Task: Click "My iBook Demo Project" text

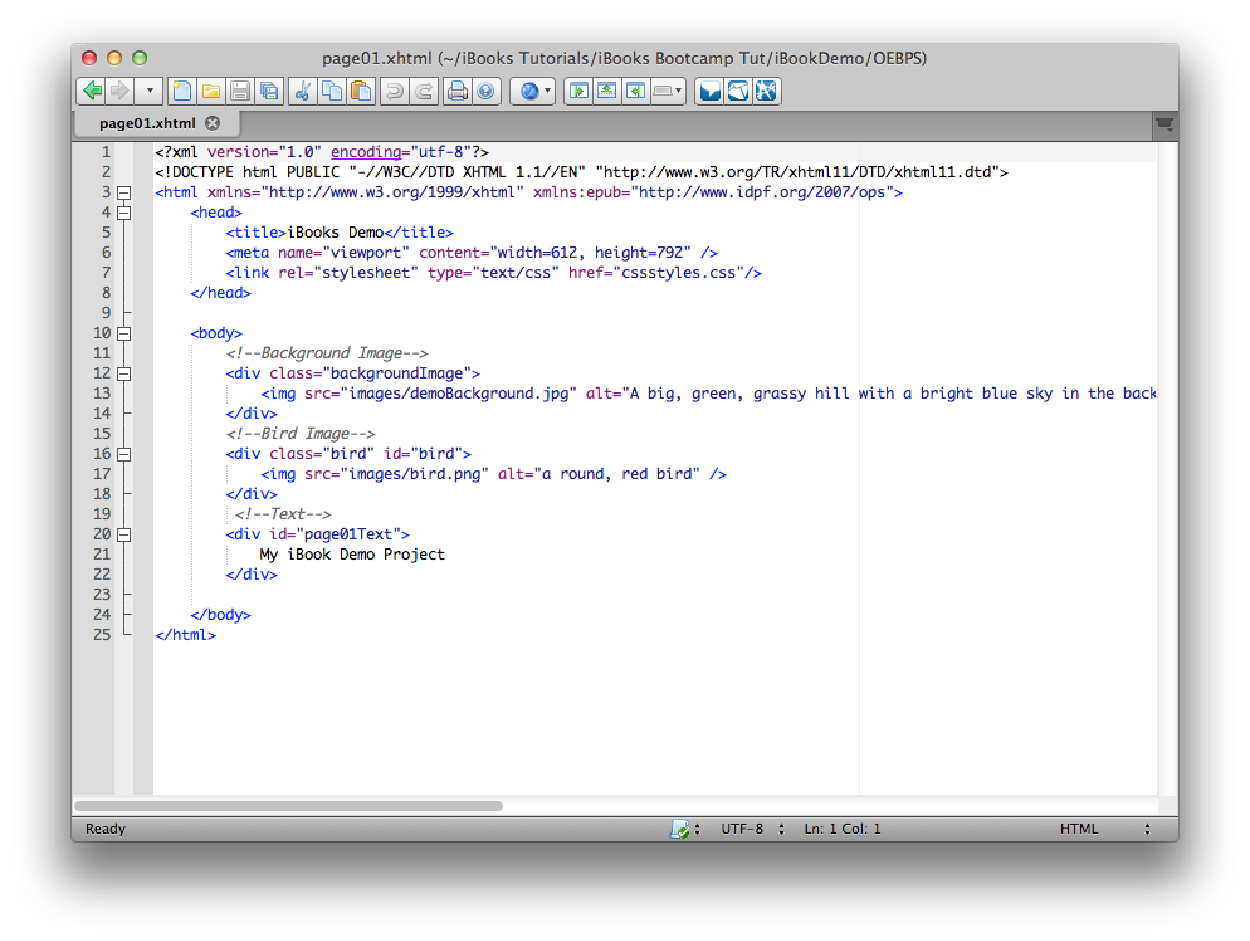Action: click(352, 554)
